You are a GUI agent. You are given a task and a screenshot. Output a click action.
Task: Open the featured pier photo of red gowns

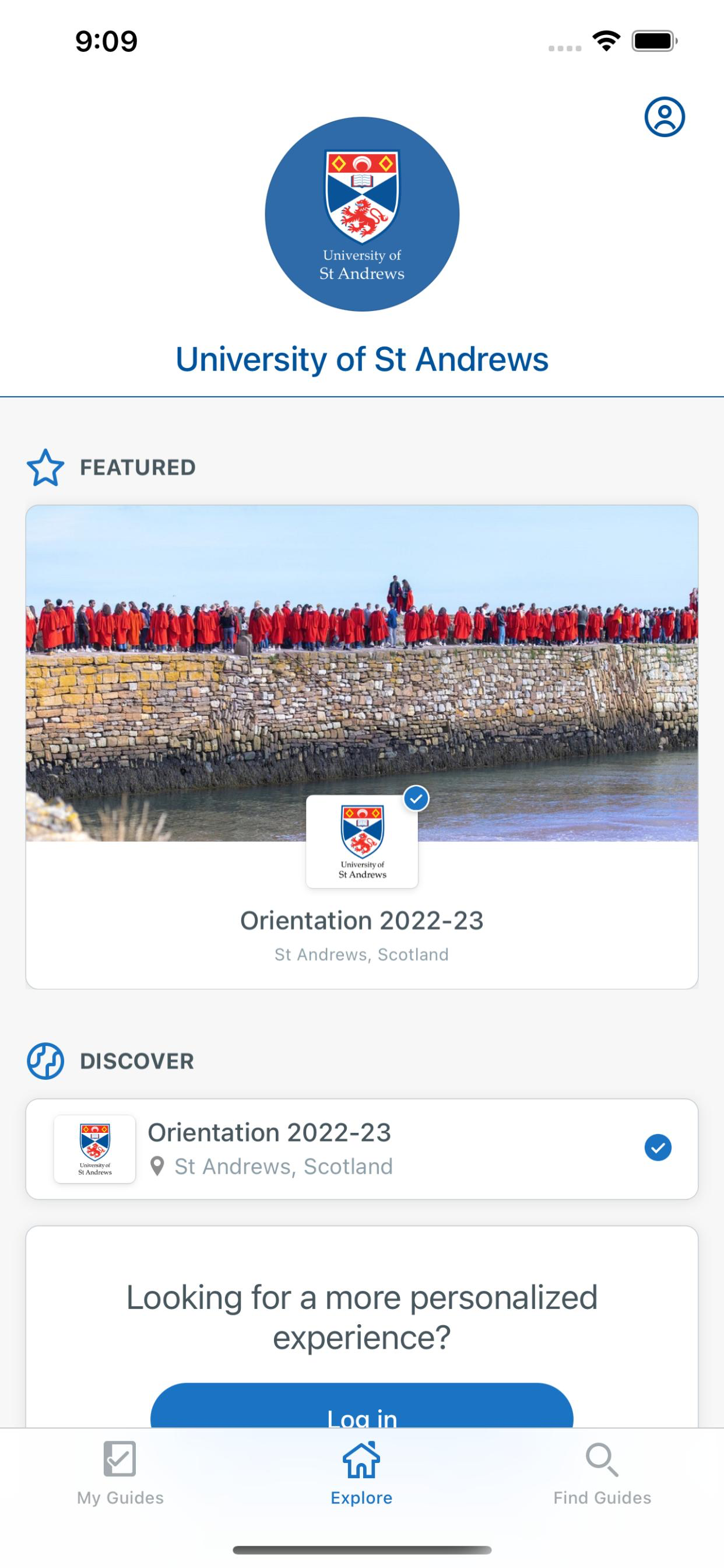coord(362,673)
